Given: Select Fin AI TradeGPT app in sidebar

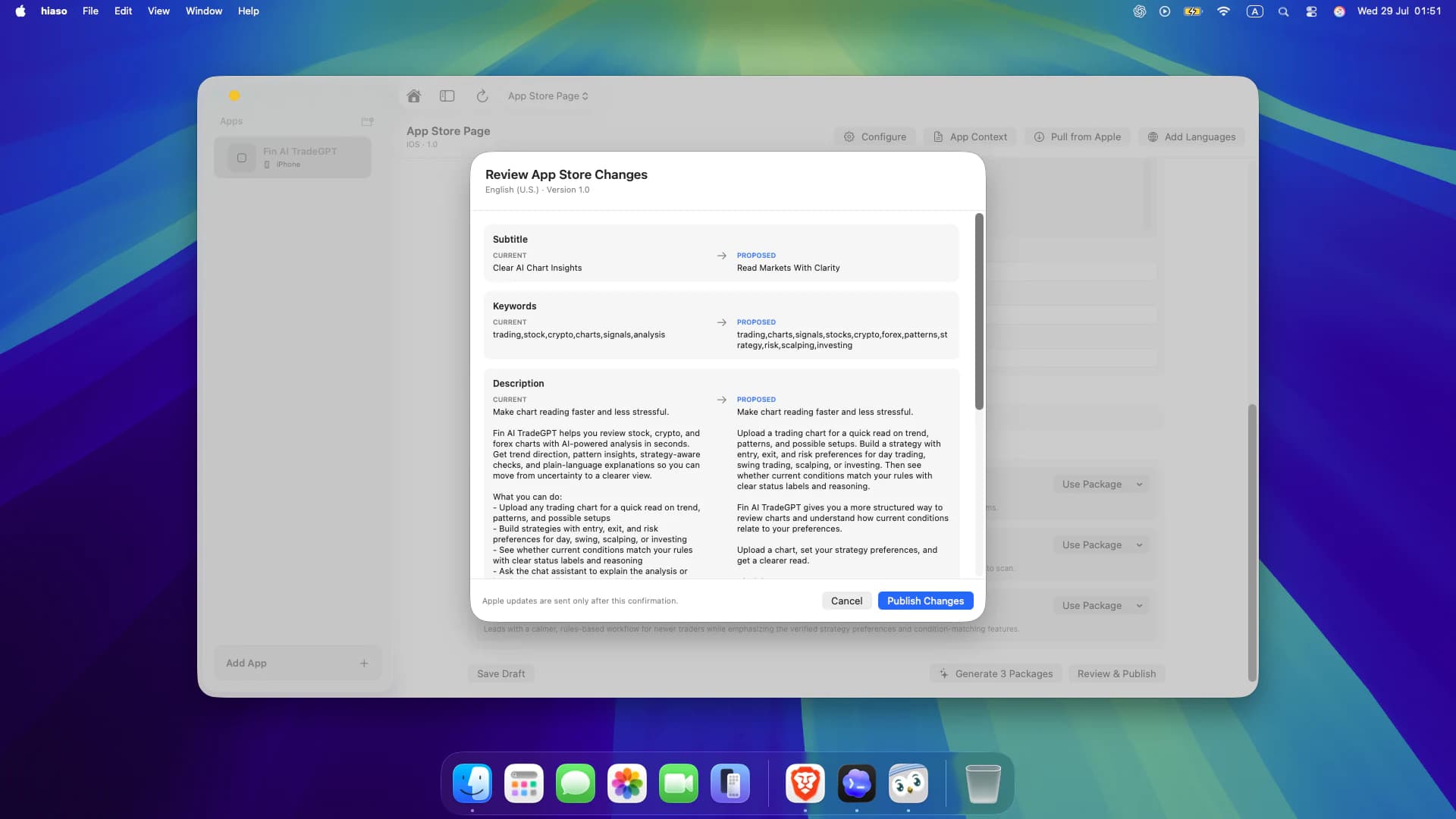Looking at the screenshot, I should click(293, 158).
